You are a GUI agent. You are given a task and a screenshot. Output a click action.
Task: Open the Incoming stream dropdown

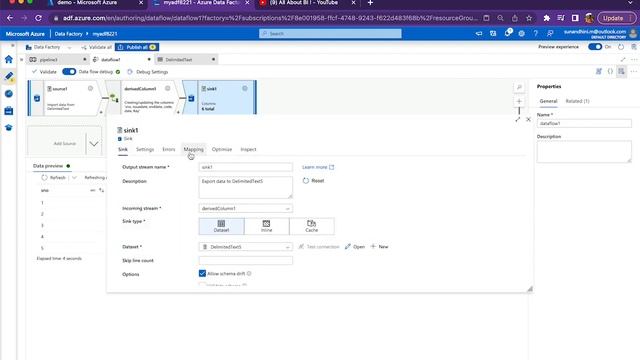pos(245,209)
